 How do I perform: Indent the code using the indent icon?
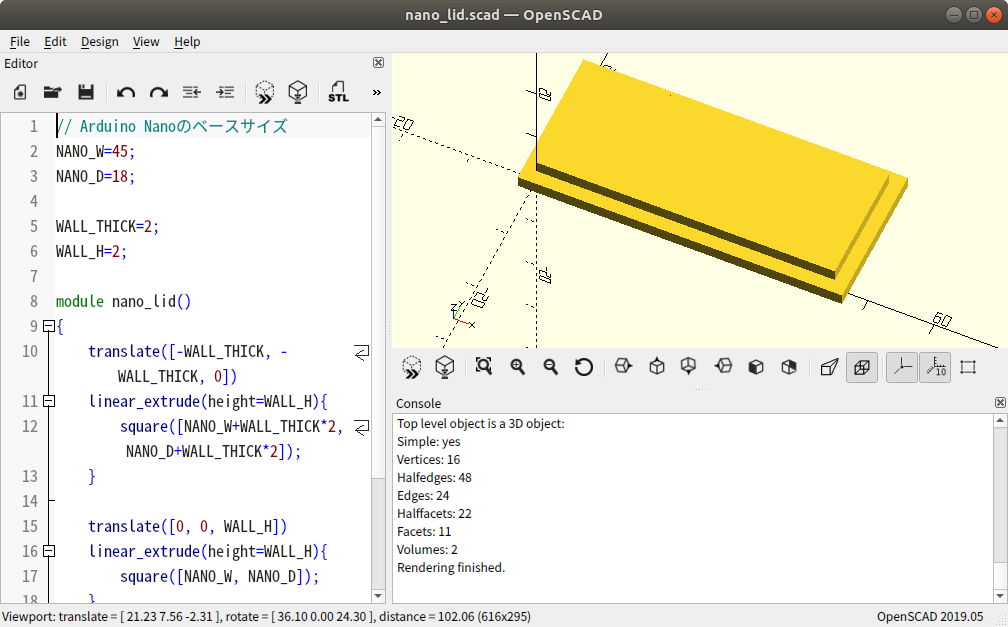pos(225,91)
